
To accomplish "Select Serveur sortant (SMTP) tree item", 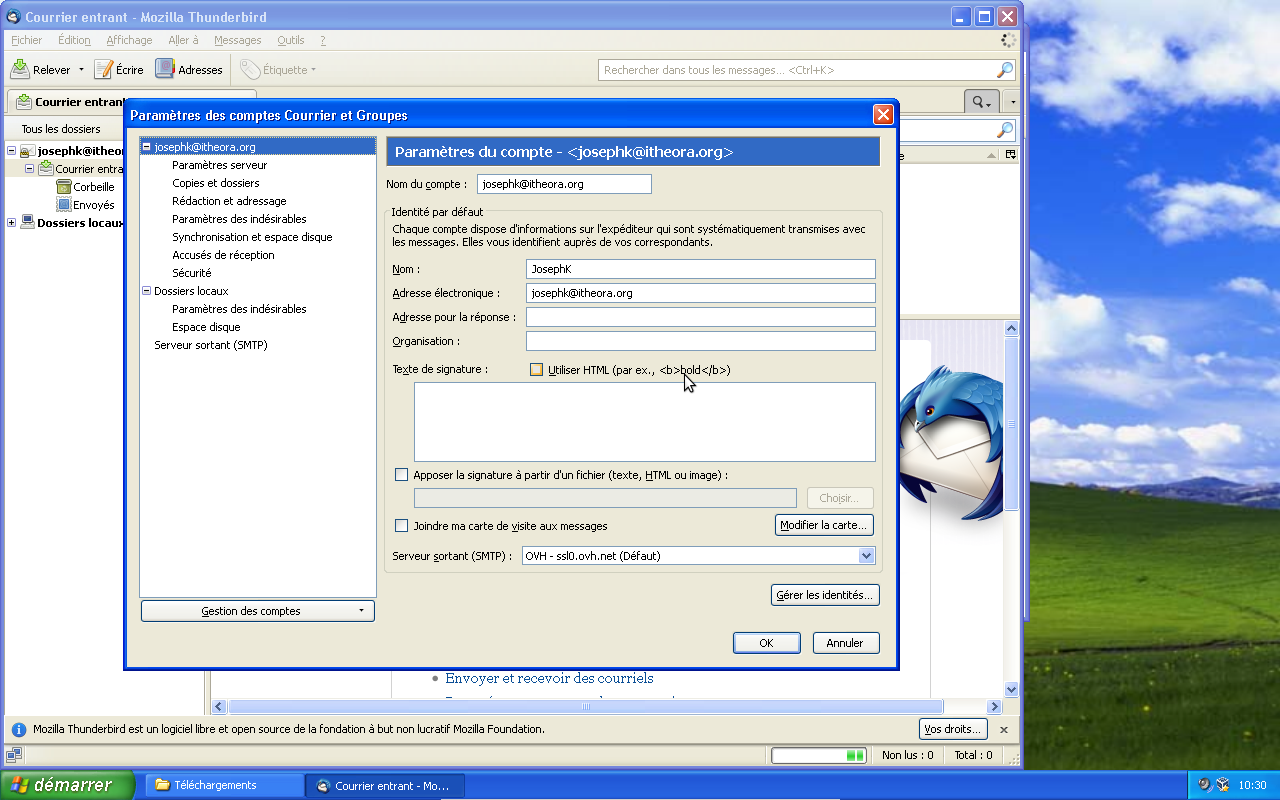I will (211, 345).
